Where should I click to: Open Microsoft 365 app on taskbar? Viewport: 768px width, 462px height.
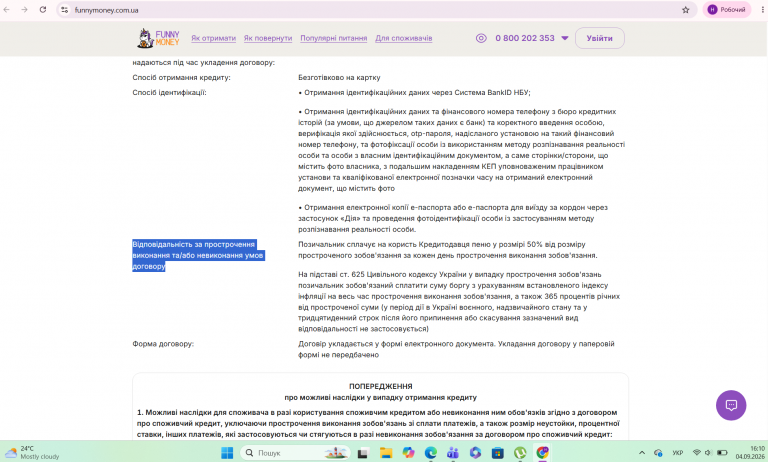[x=475, y=453]
